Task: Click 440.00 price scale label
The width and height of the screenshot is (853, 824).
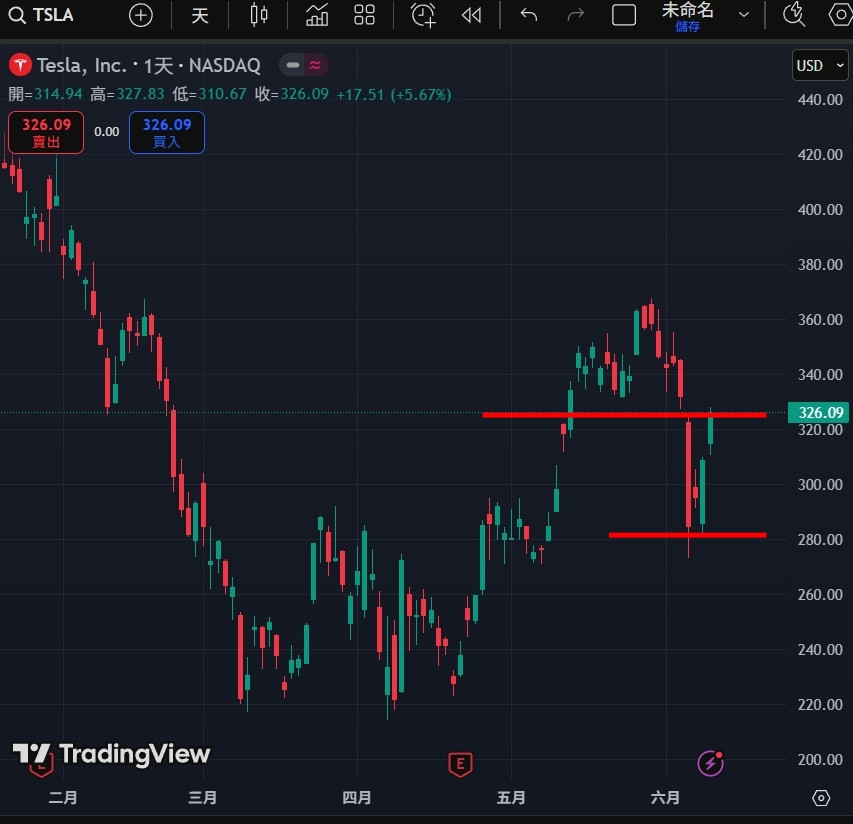Action: [820, 100]
